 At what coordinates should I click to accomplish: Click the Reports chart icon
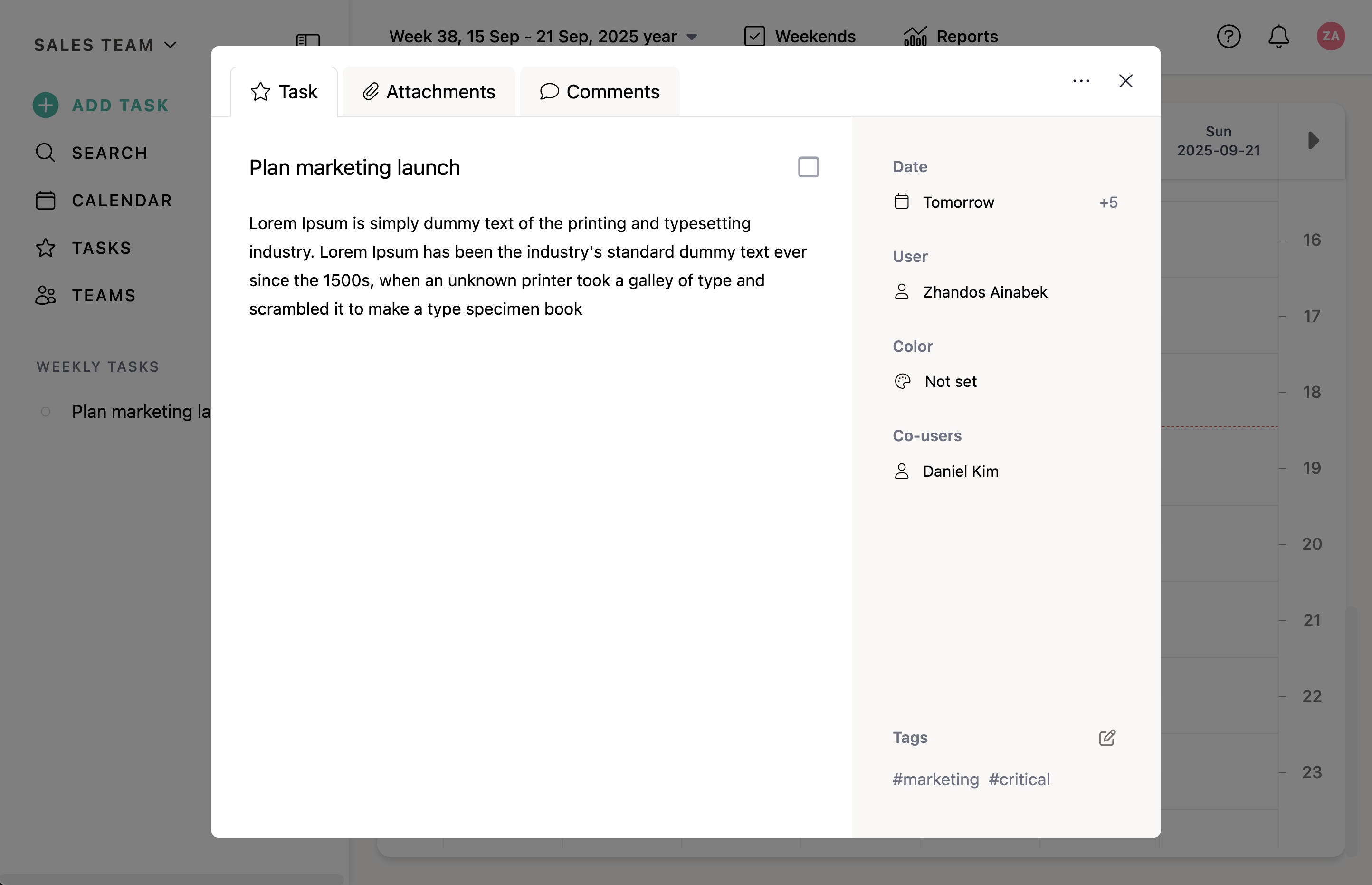(915, 36)
